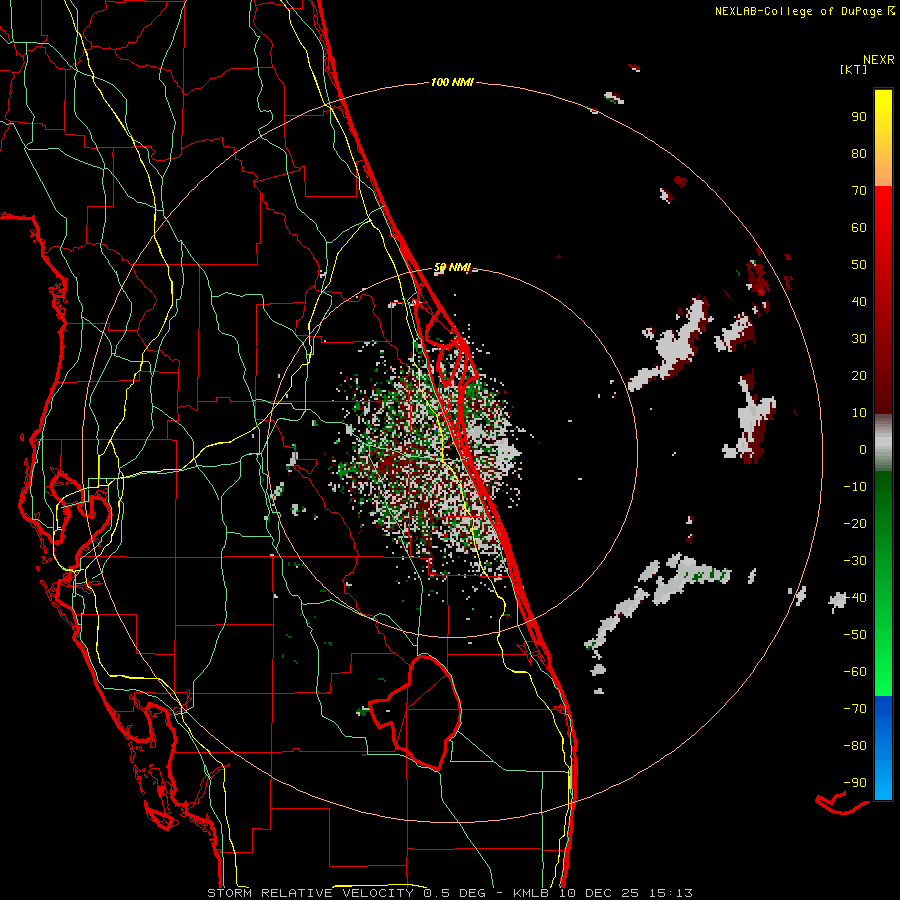Select the -70 value on velocity scale
Viewport: 900px width, 900px height.
click(855, 709)
